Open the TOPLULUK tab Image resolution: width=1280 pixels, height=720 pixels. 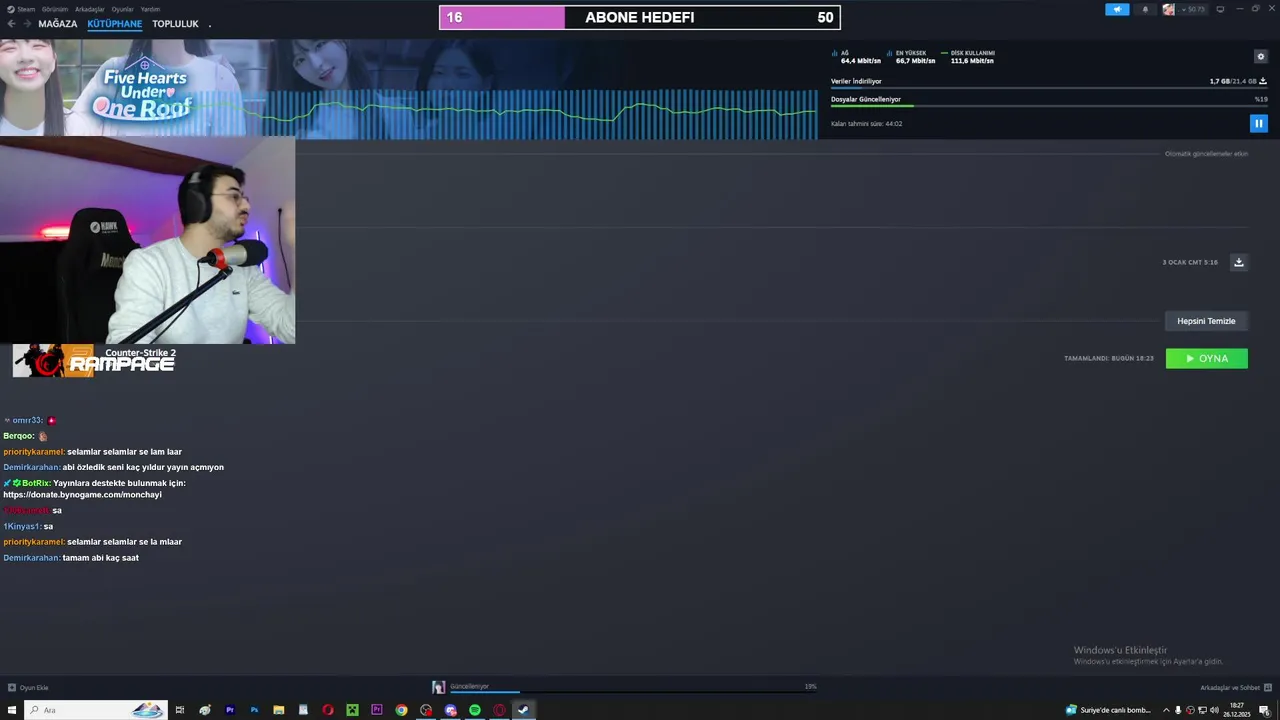pyautogui.click(x=175, y=24)
